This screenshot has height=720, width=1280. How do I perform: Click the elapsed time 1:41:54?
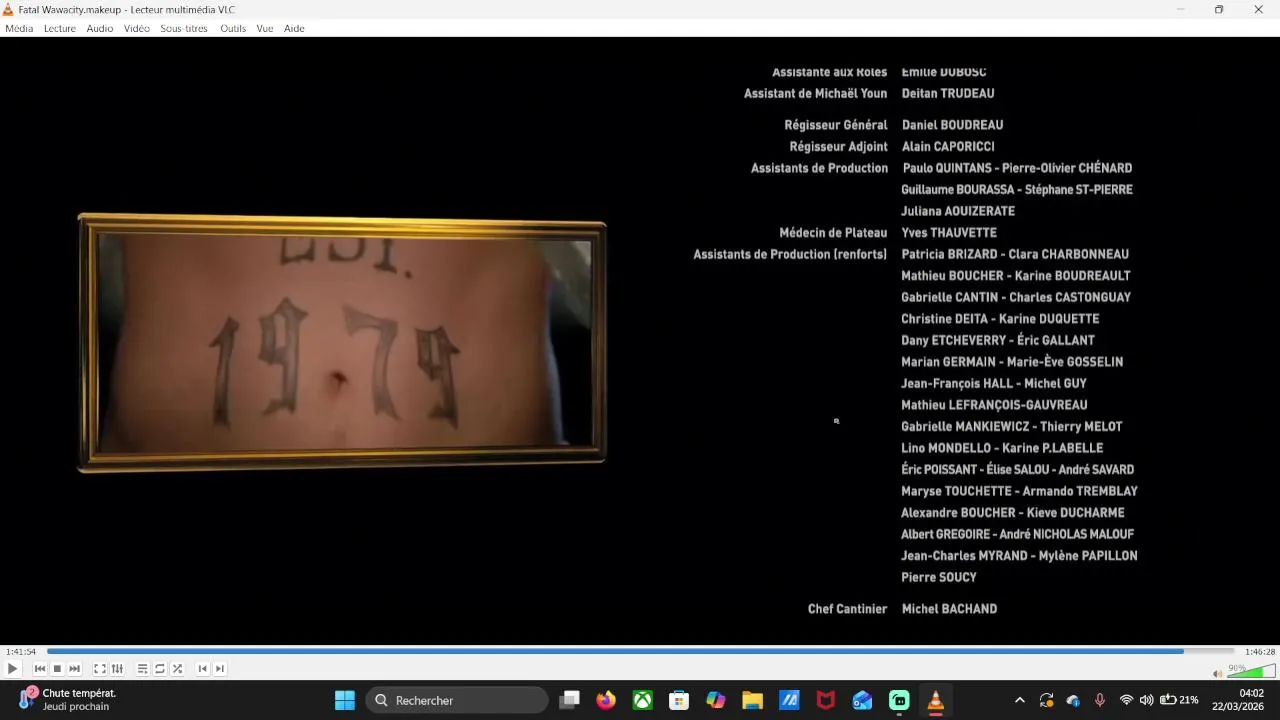[21, 652]
